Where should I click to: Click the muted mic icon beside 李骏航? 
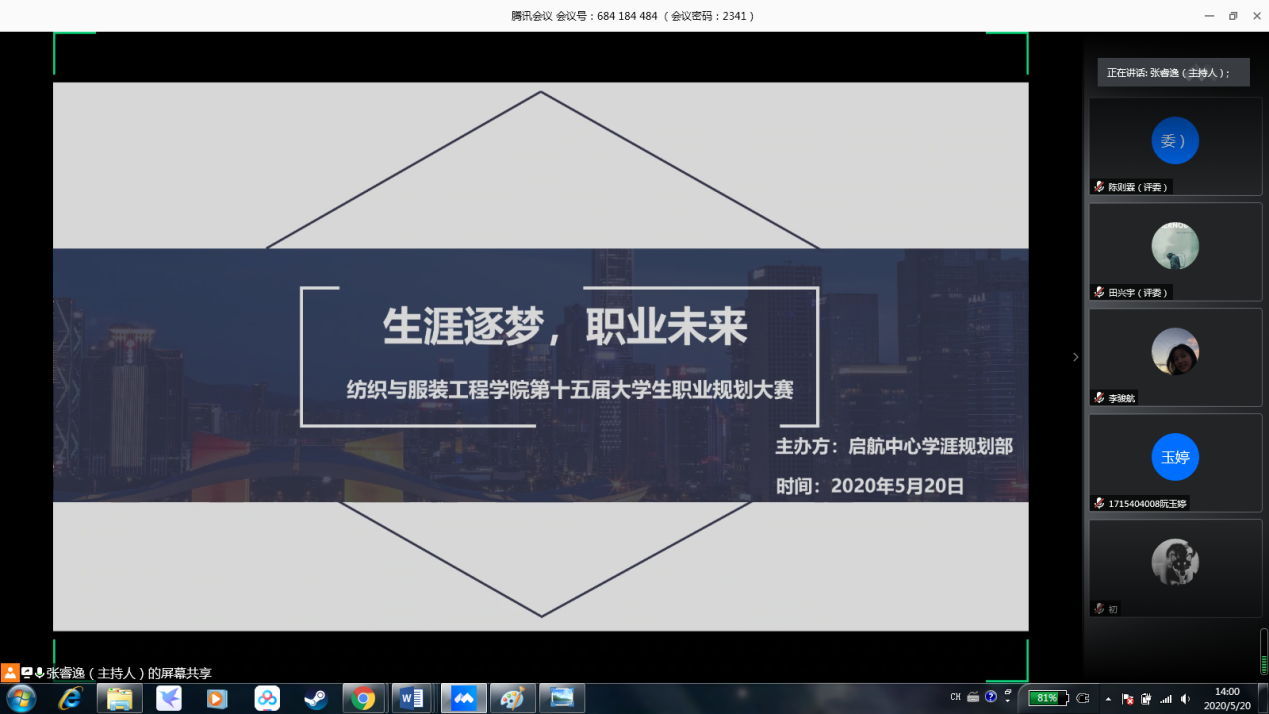[1099, 398]
